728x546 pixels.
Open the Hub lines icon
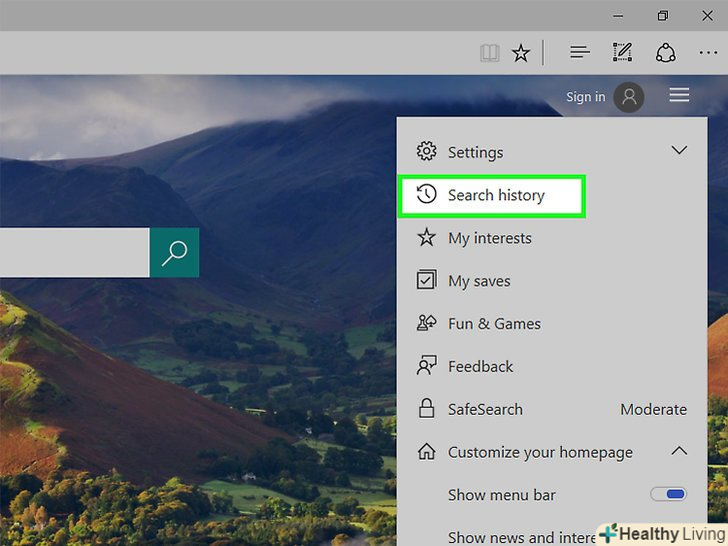pos(579,53)
